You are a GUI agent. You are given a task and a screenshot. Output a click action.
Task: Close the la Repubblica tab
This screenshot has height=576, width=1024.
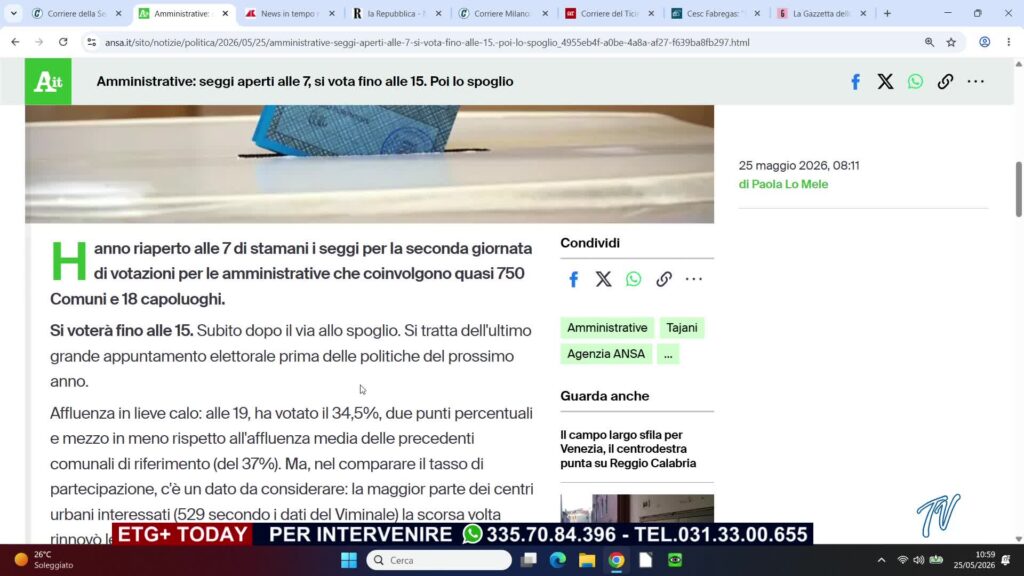coord(438,13)
